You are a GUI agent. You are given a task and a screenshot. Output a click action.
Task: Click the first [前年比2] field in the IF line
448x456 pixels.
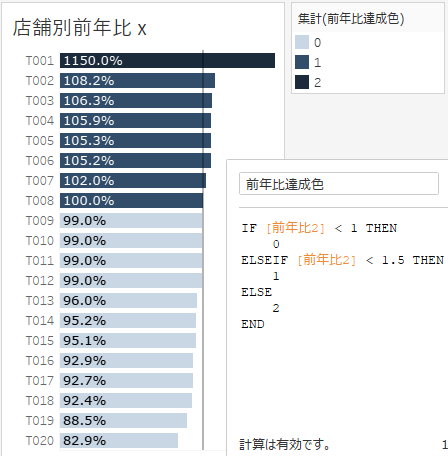coord(295,228)
